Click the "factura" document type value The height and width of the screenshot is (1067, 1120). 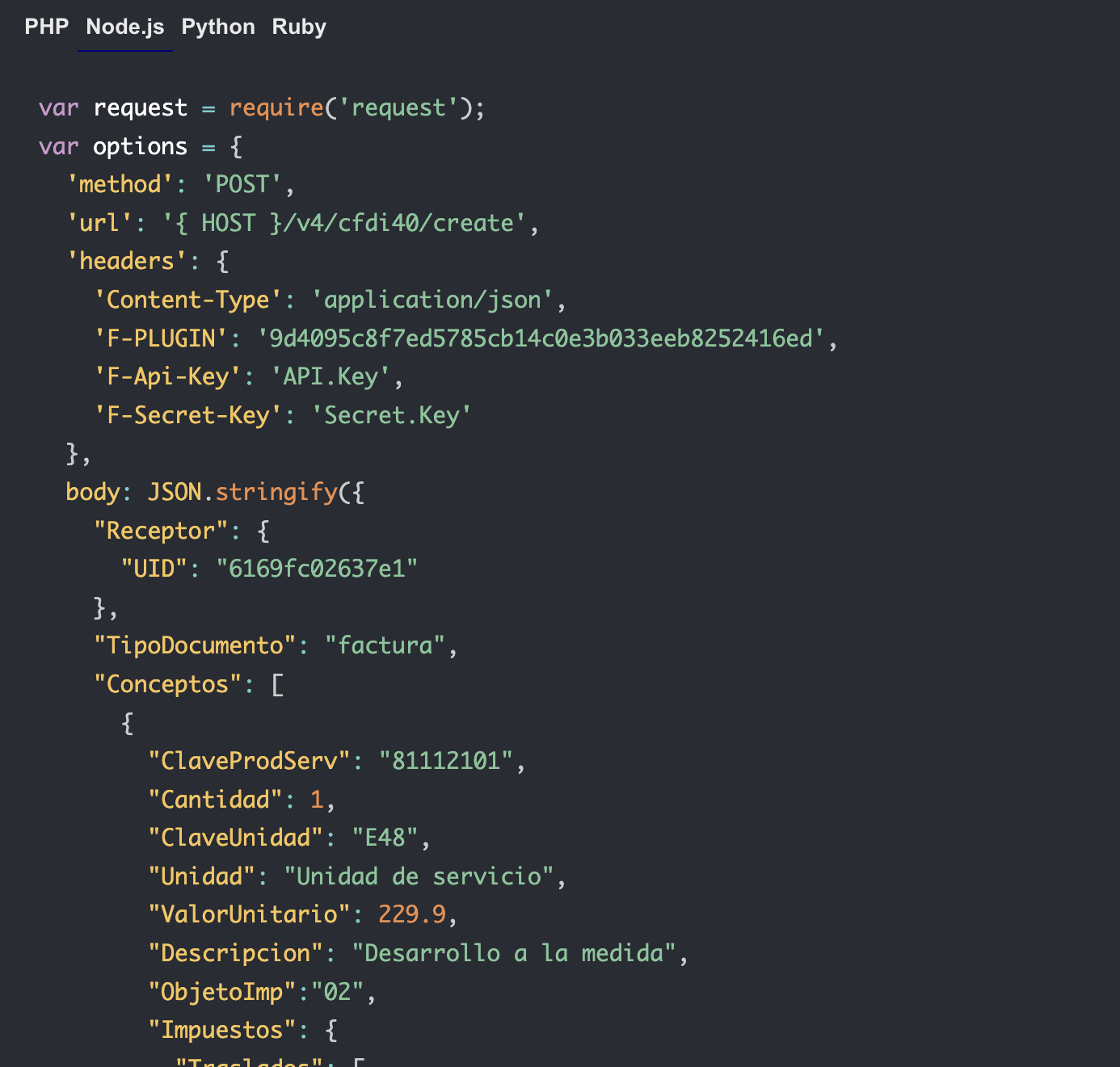(x=385, y=645)
